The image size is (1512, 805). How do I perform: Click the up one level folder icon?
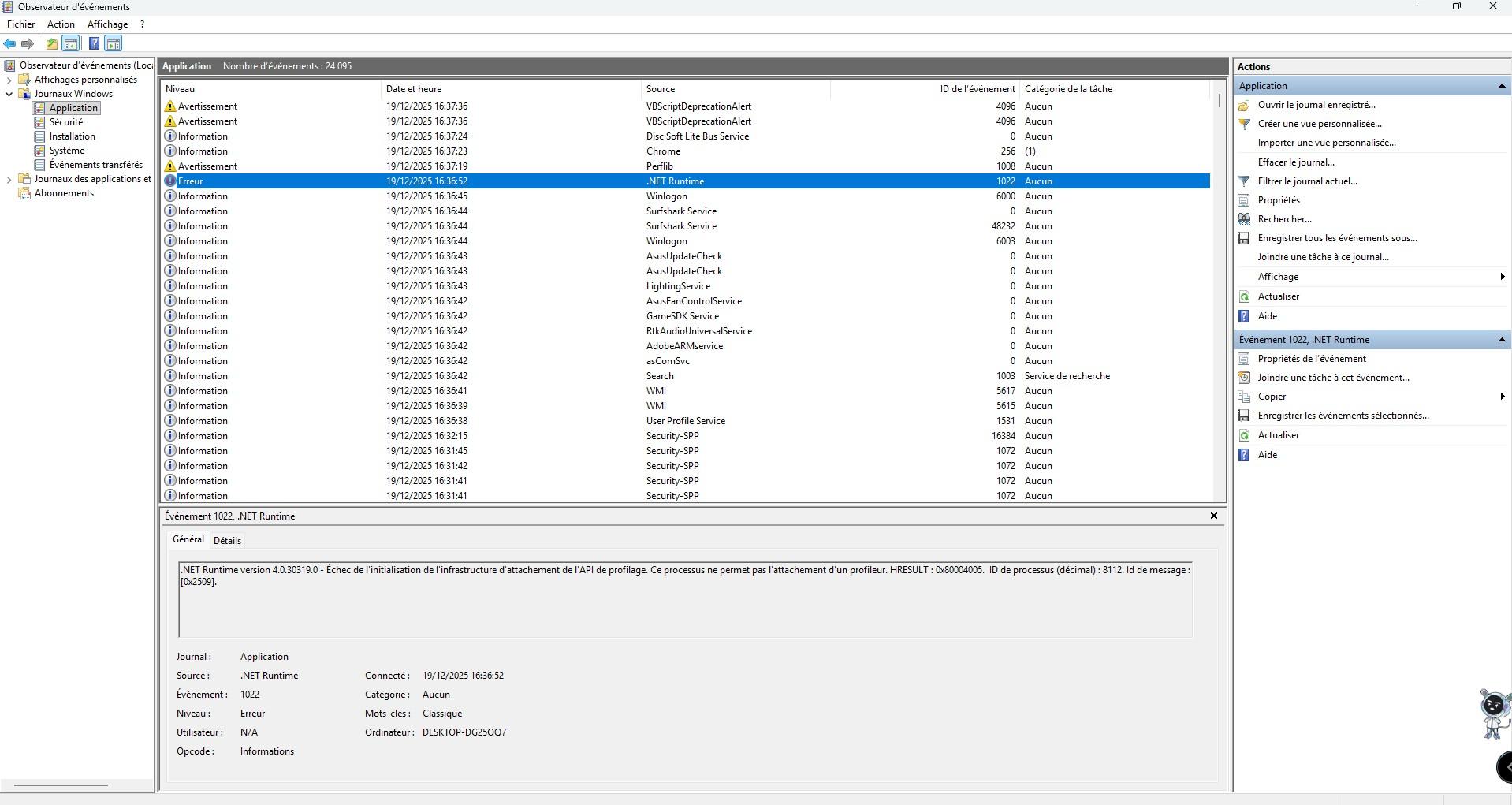click(x=51, y=44)
